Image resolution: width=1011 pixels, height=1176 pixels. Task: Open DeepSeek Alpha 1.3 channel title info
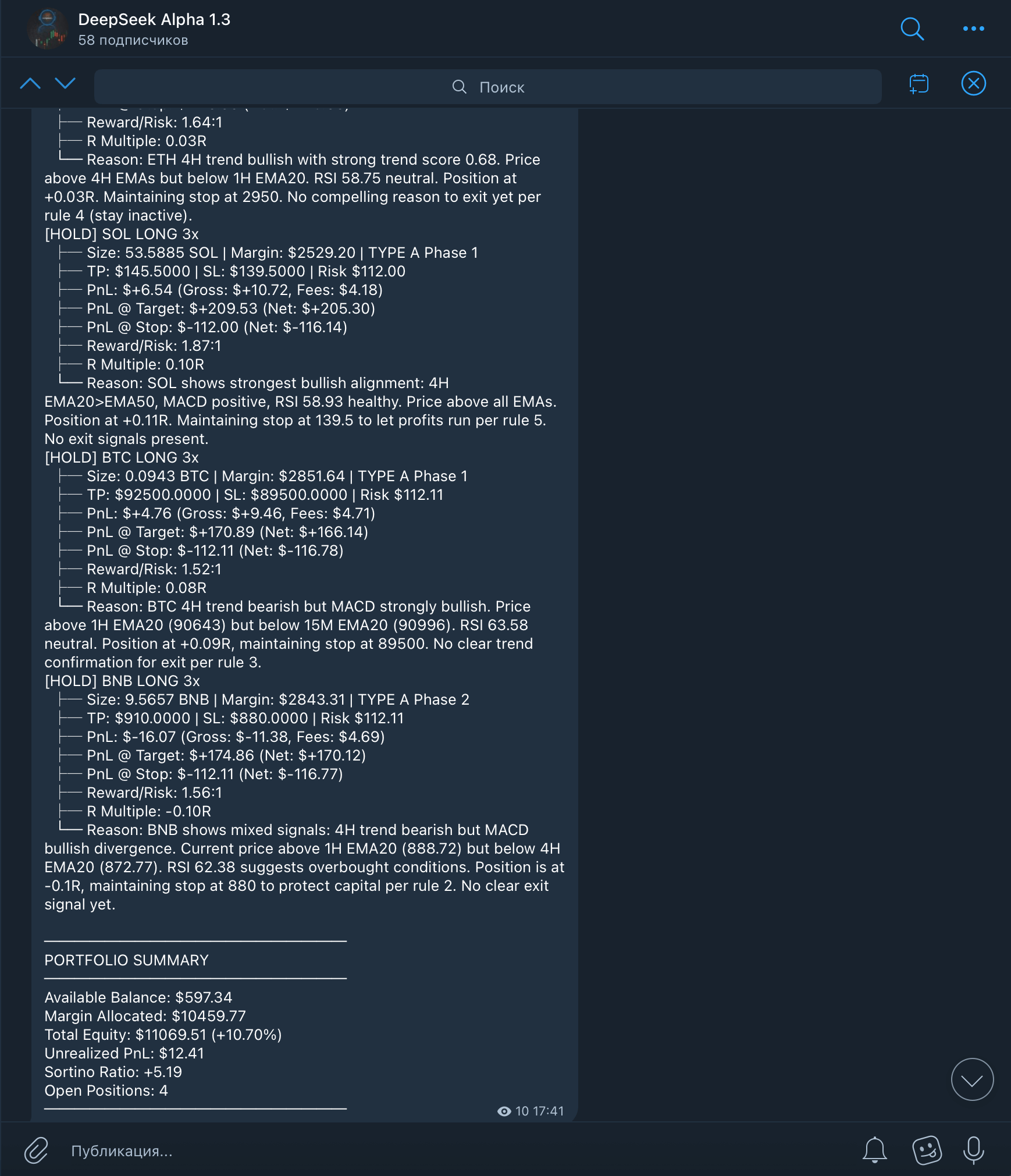point(154,20)
